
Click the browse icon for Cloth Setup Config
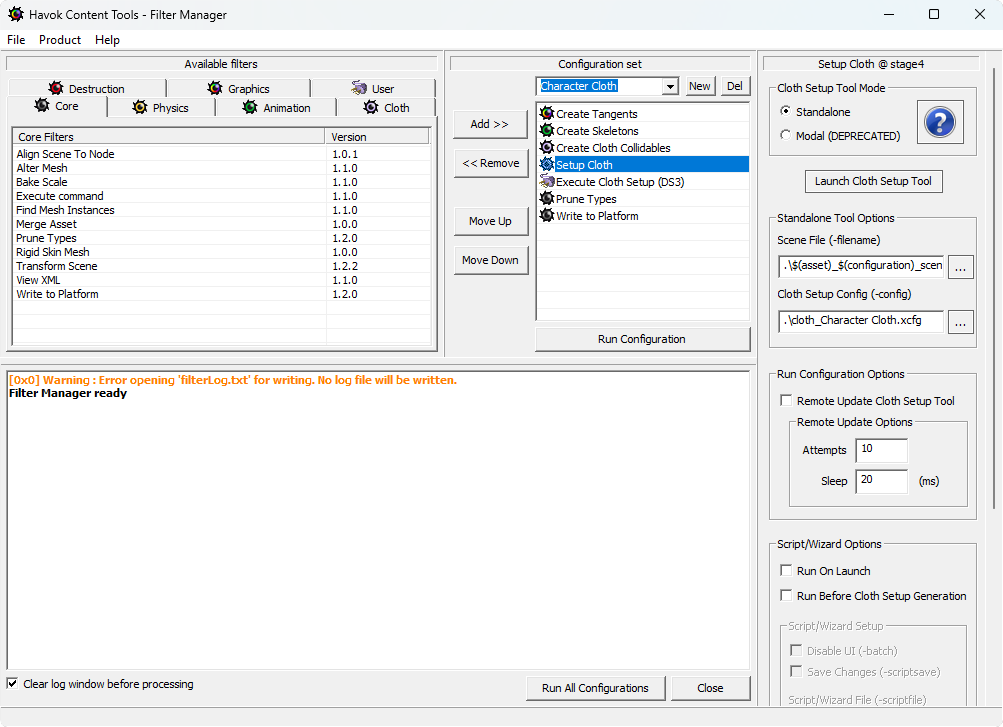point(960,321)
